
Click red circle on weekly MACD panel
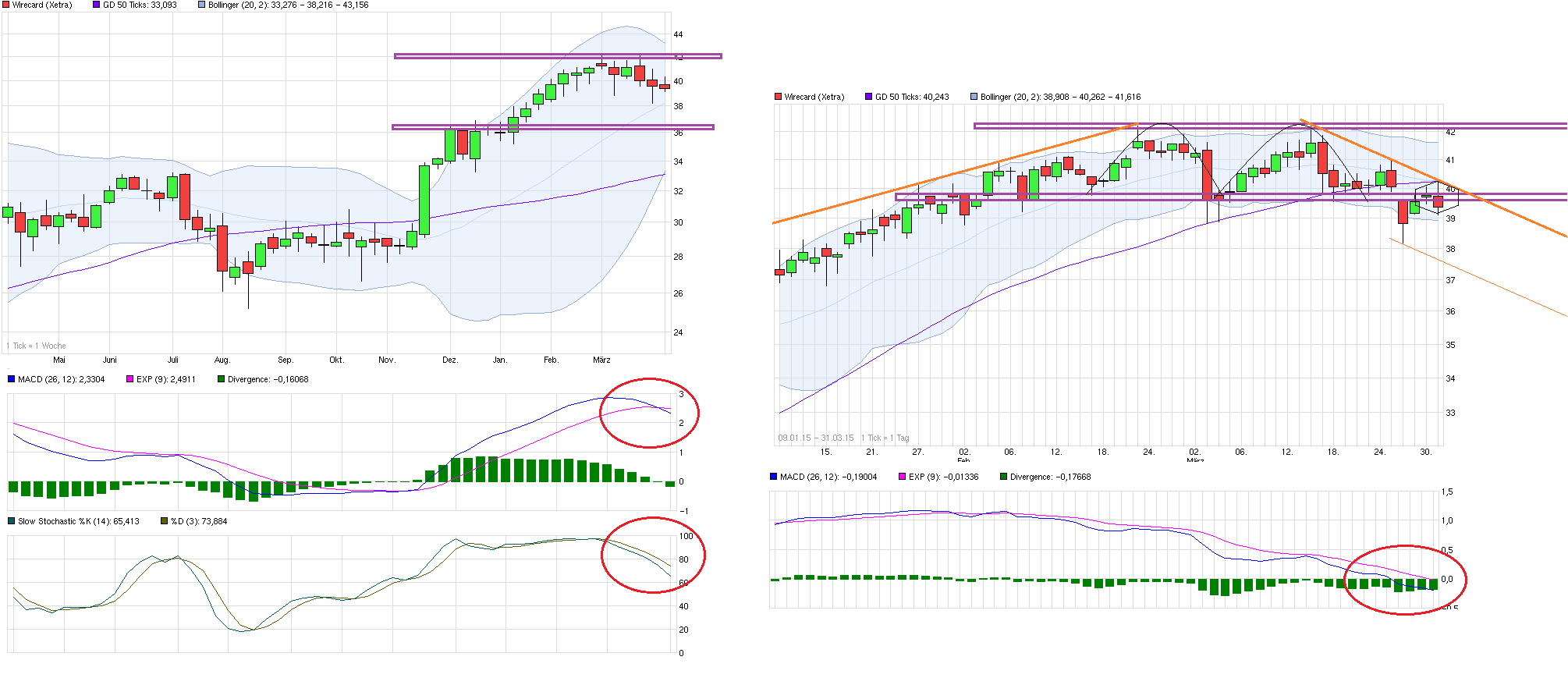tap(649, 413)
